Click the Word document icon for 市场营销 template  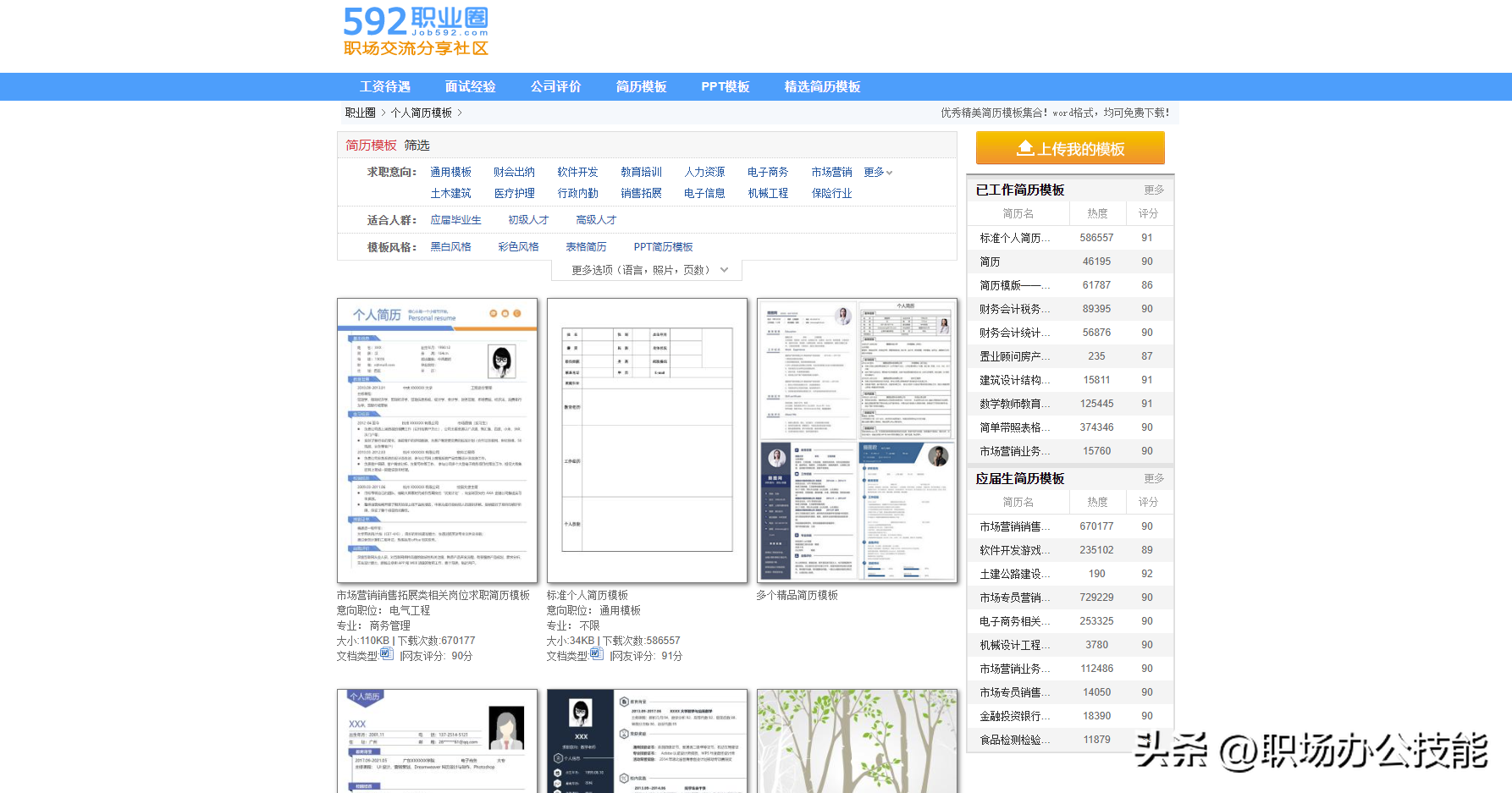(386, 654)
